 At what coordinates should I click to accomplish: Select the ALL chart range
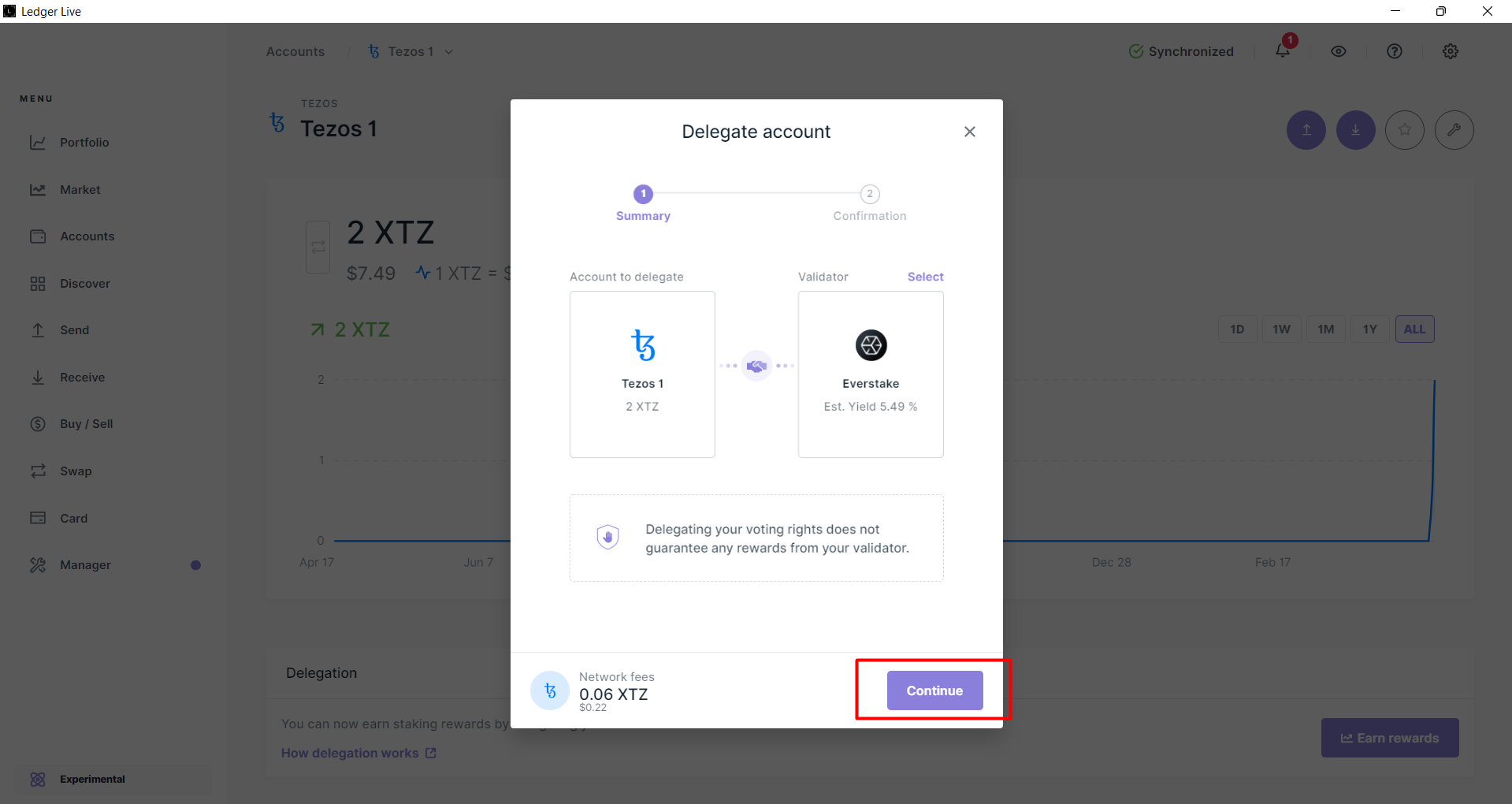tap(1415, 329)
